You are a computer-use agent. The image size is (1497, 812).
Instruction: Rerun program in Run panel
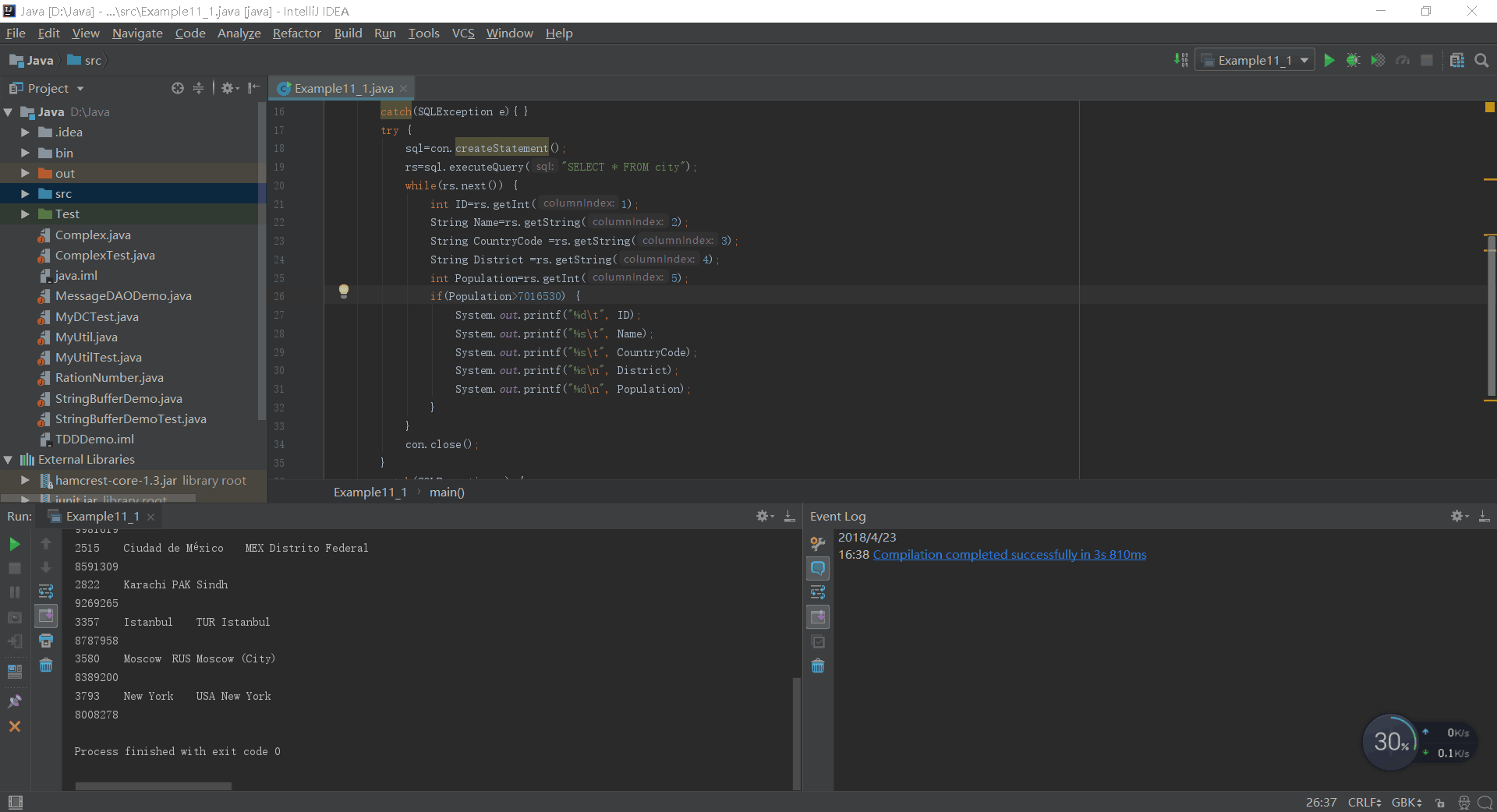tap(15, 544)
